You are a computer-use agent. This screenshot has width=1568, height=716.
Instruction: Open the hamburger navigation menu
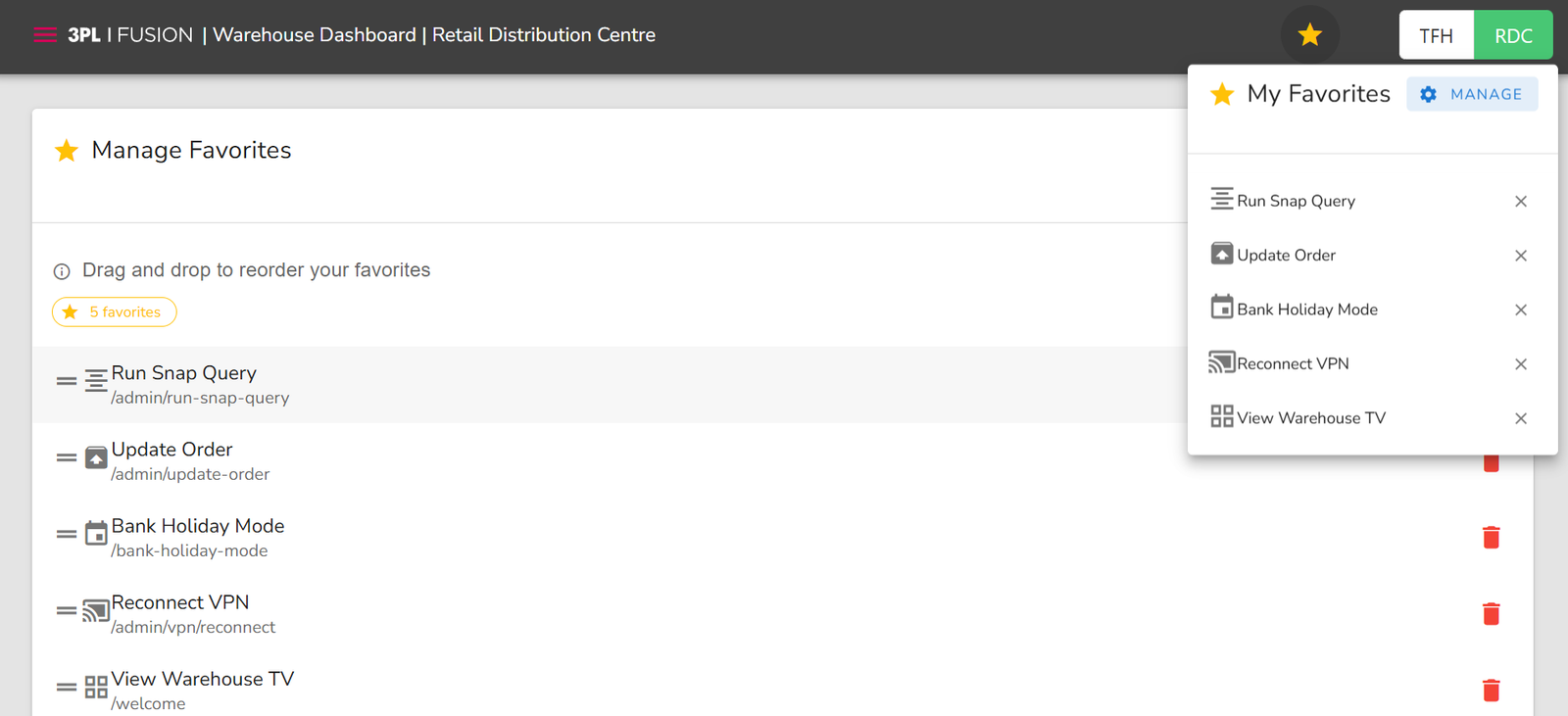pyautogui.click(x=45, y=35)
